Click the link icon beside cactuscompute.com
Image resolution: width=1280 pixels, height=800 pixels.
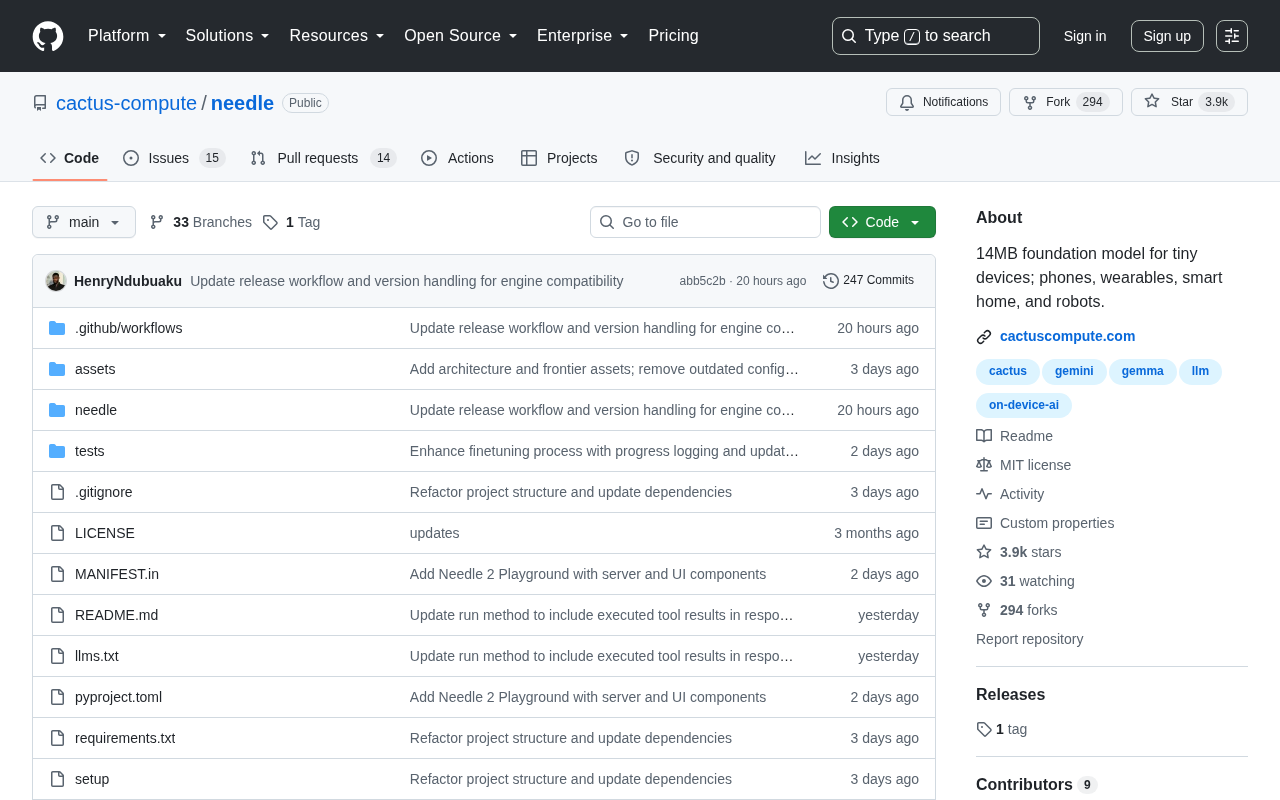point(984,337)
